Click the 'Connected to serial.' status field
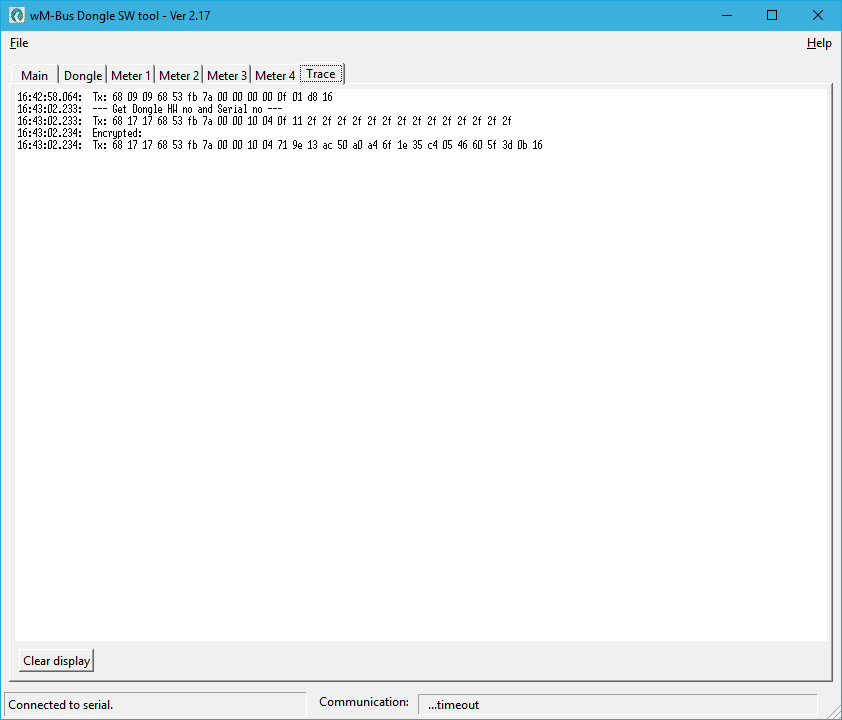Image resolution: width=842 pixels, height=720 pixels. (155, 705)
